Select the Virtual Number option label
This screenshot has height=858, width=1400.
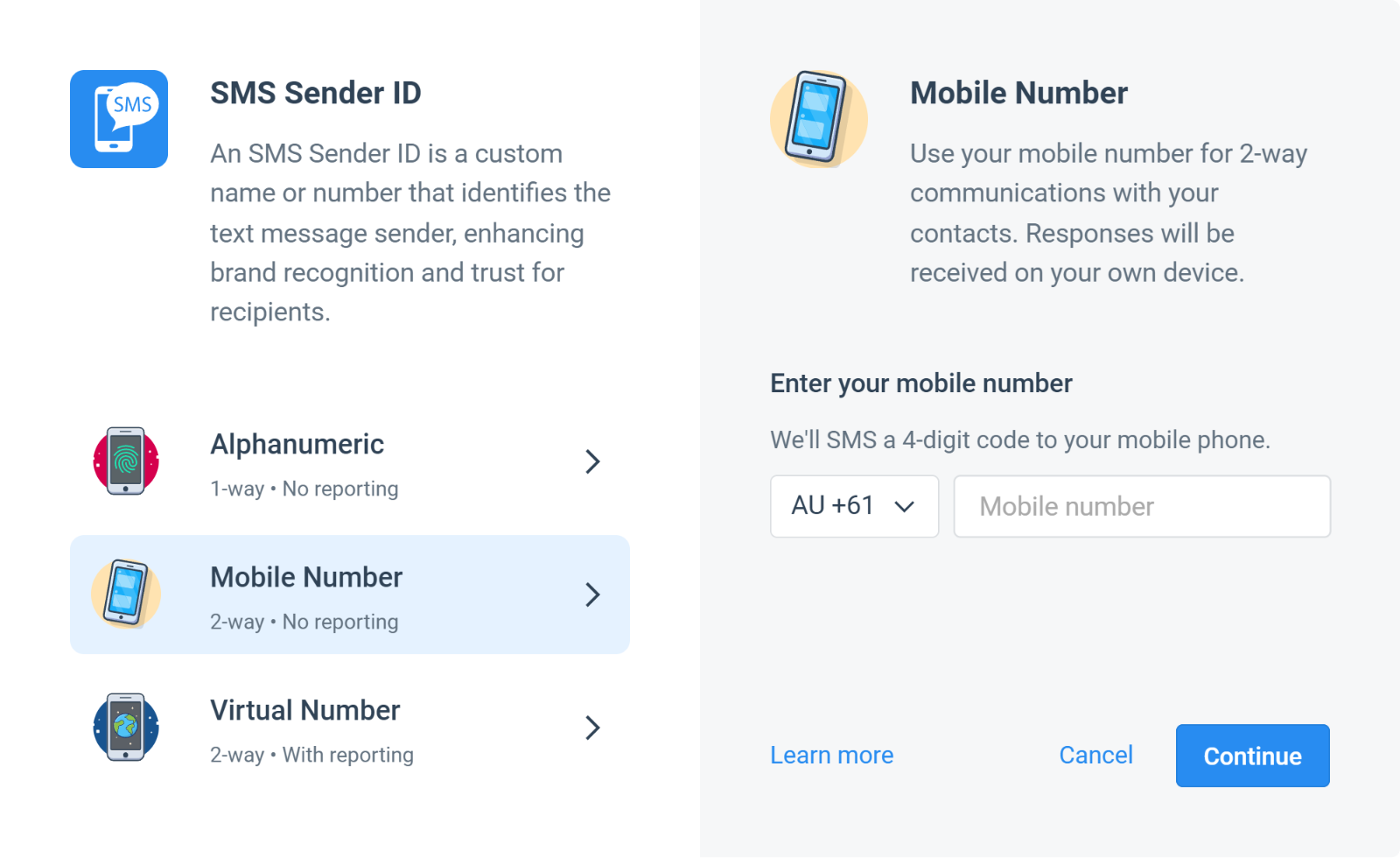[304, 710]
